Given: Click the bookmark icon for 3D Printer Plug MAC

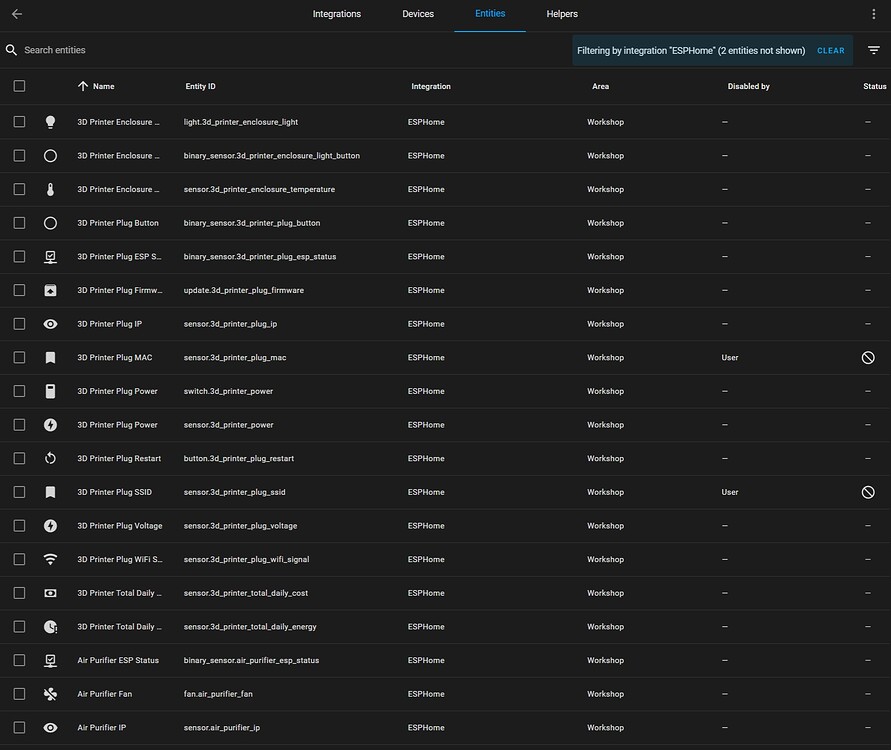Looking at the screenshot, I should pos(51,357).
